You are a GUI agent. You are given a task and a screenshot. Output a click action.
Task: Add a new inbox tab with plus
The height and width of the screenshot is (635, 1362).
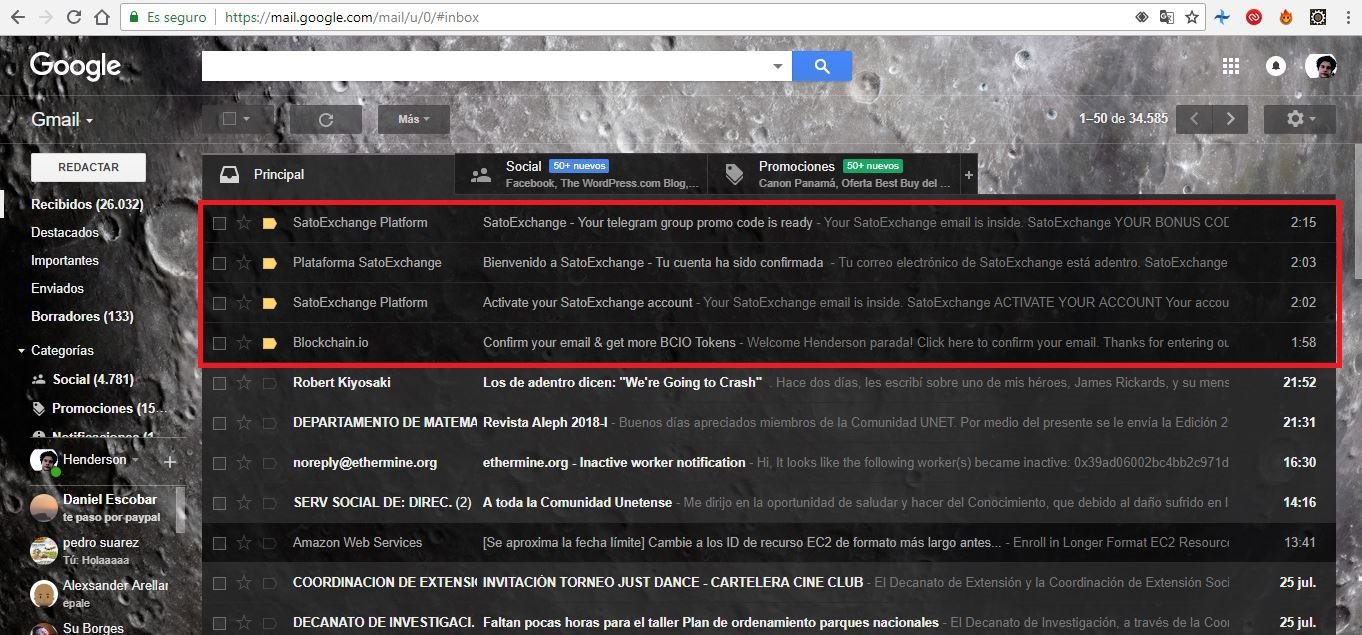click(x=968, y=175)
